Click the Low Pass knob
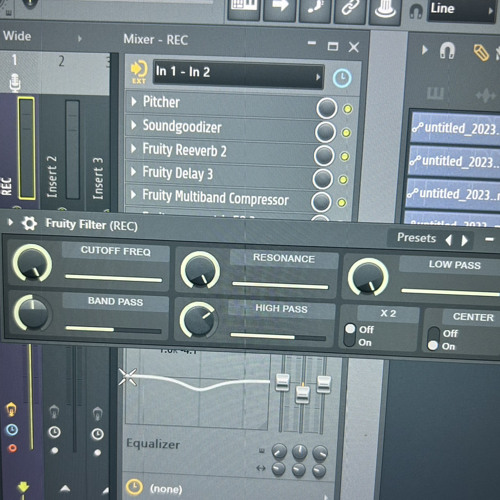 (368, 277)
